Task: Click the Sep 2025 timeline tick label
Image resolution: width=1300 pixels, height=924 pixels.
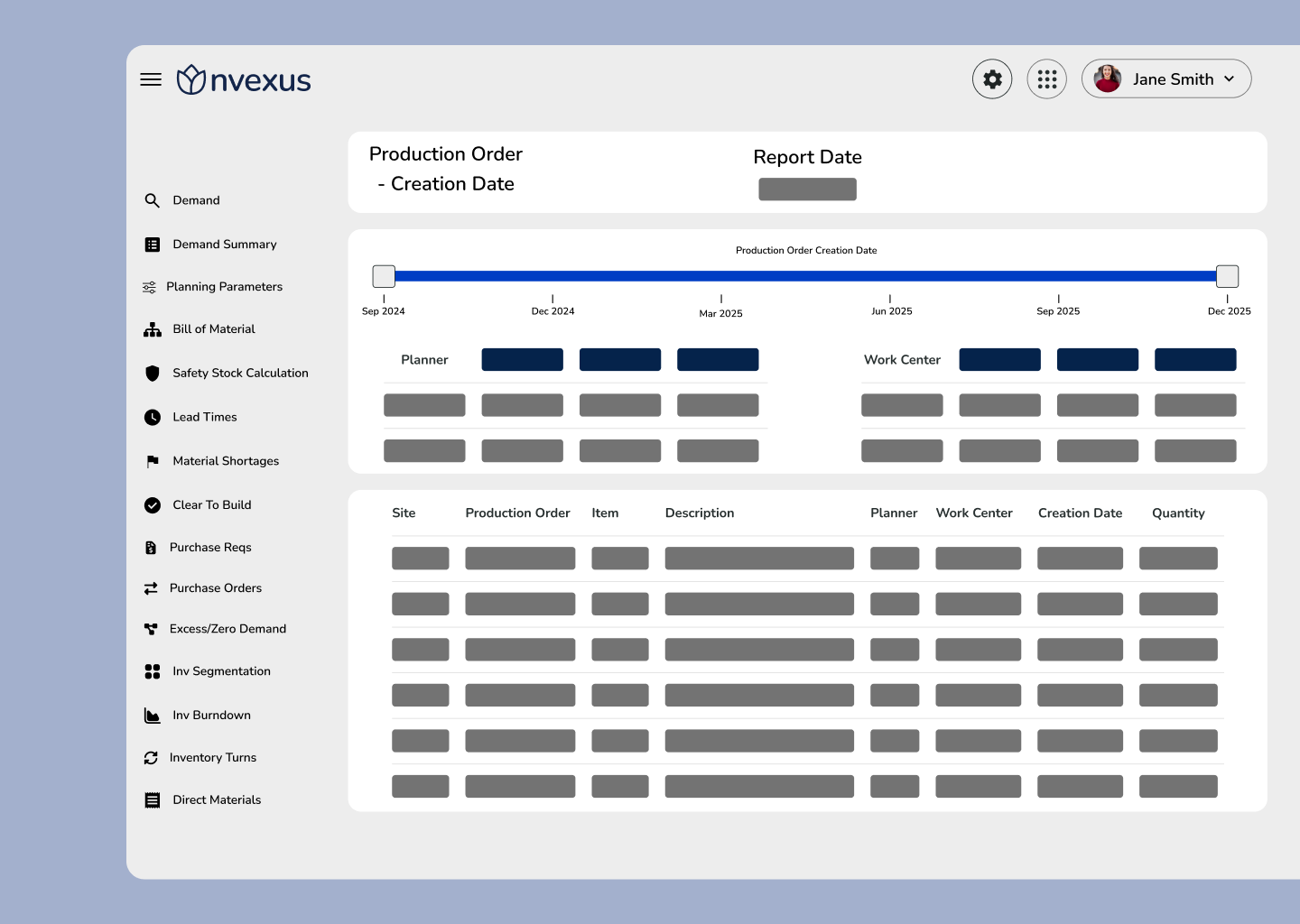Action: point(1058,311)
